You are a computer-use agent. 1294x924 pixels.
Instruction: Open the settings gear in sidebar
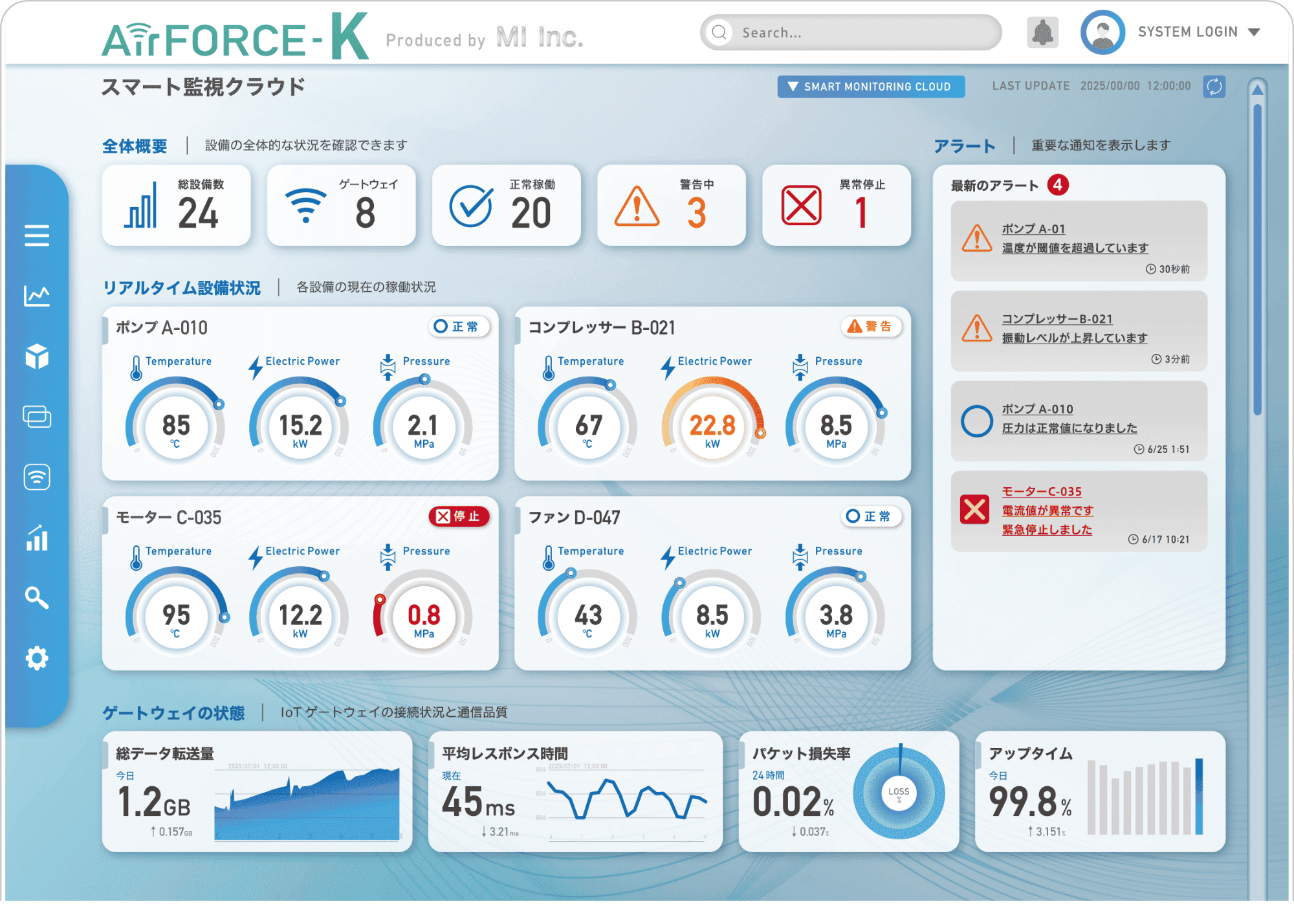[x=37, y=658]
